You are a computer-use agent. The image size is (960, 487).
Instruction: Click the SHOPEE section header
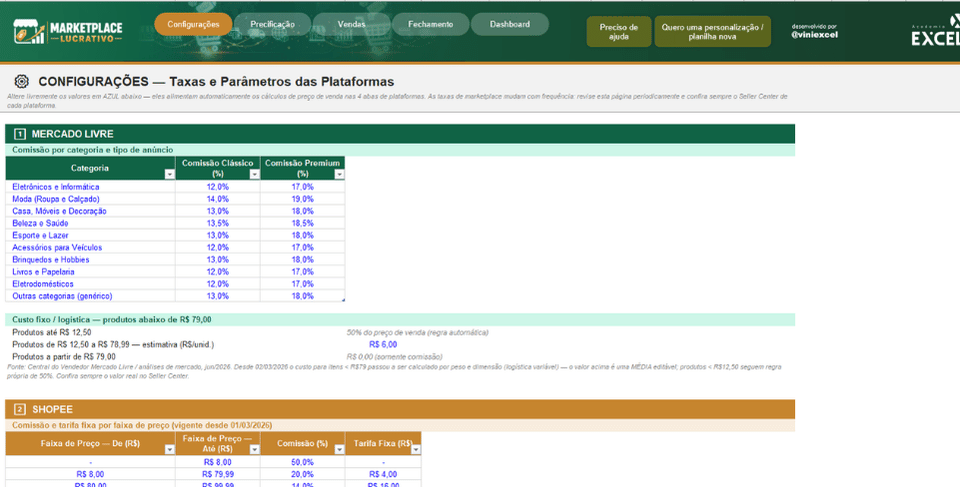pyautogui.click(x=400, y=409)
